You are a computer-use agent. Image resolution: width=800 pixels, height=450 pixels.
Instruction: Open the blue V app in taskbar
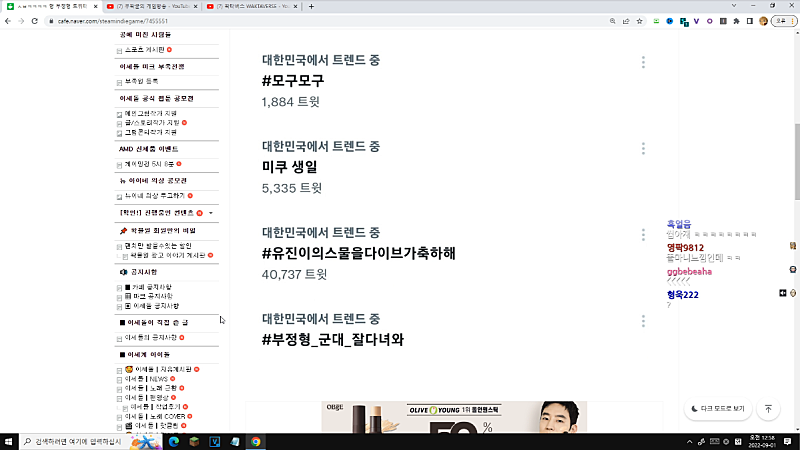[215, 441]
